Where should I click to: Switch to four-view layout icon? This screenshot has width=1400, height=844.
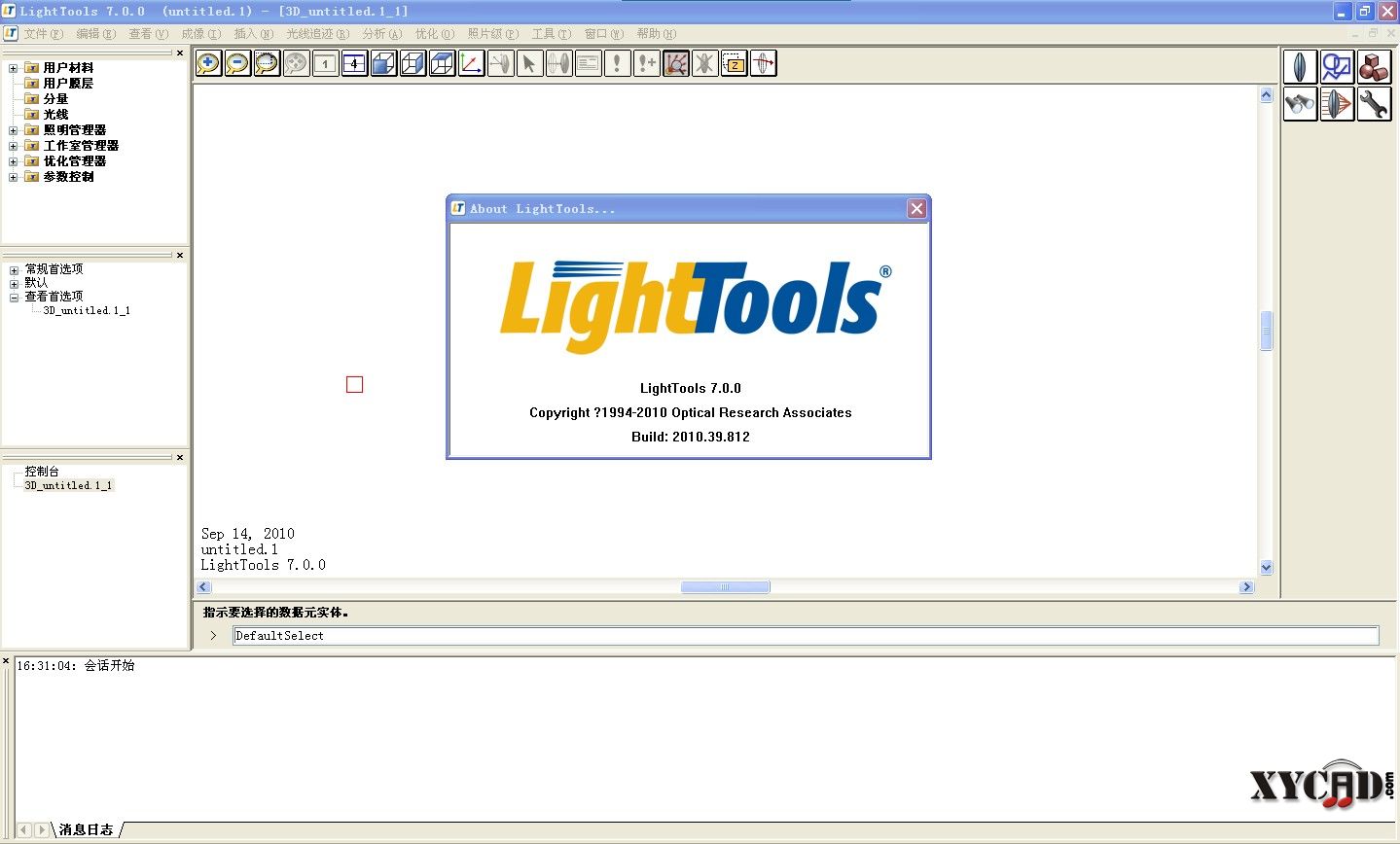tap(354, 64)
